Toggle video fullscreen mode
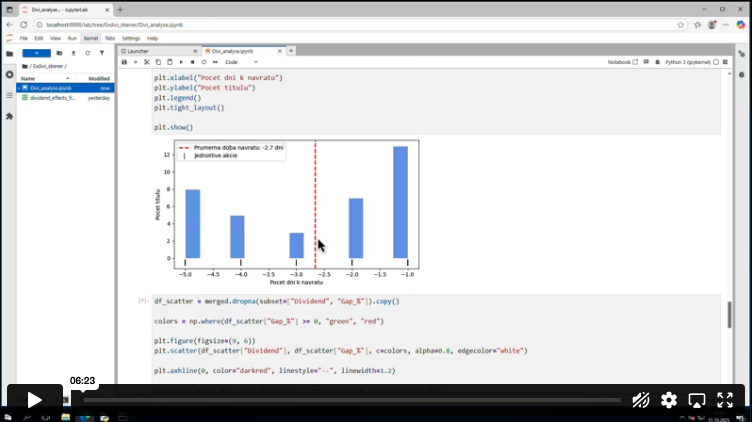 (727, 400)
